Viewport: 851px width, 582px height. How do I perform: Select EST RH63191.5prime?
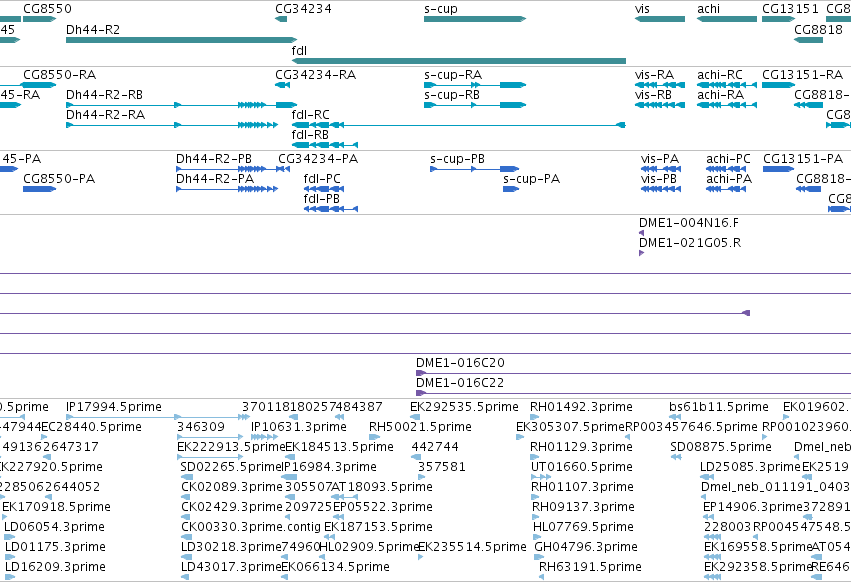[590, 567]
